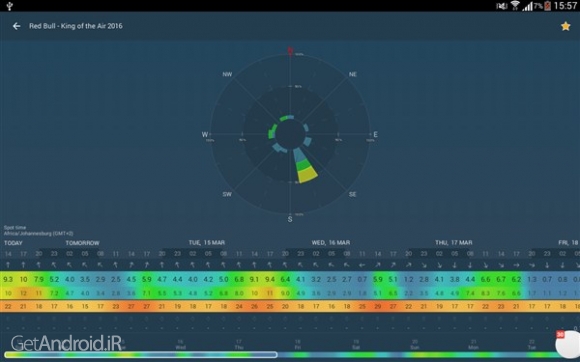
Task: Jump to the 21 Mon timeline marker
Action: (x=473, y=345)
